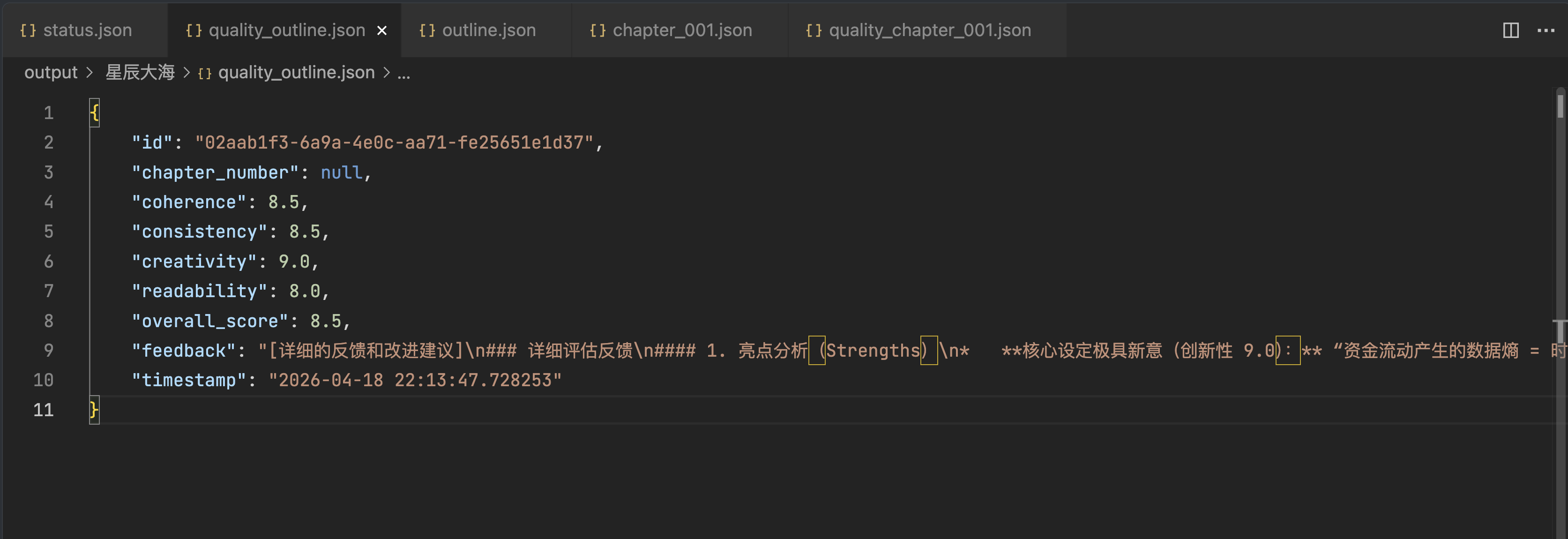Click the JSON braces icon on outline.json tab
Viewport: 1568px width, 539px height.
click(427, 30)
